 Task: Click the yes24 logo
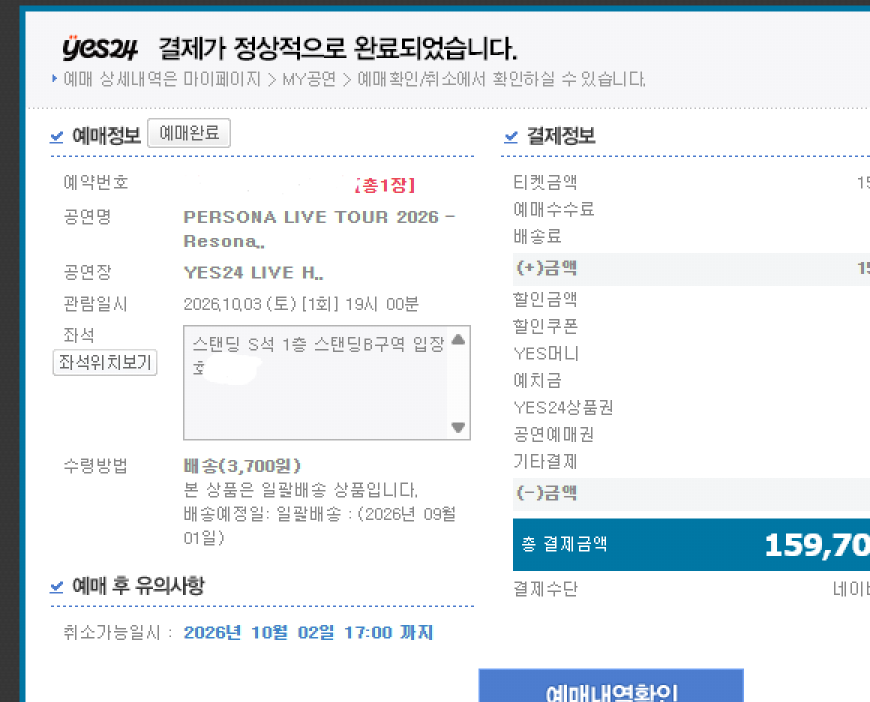pos(99,48)
